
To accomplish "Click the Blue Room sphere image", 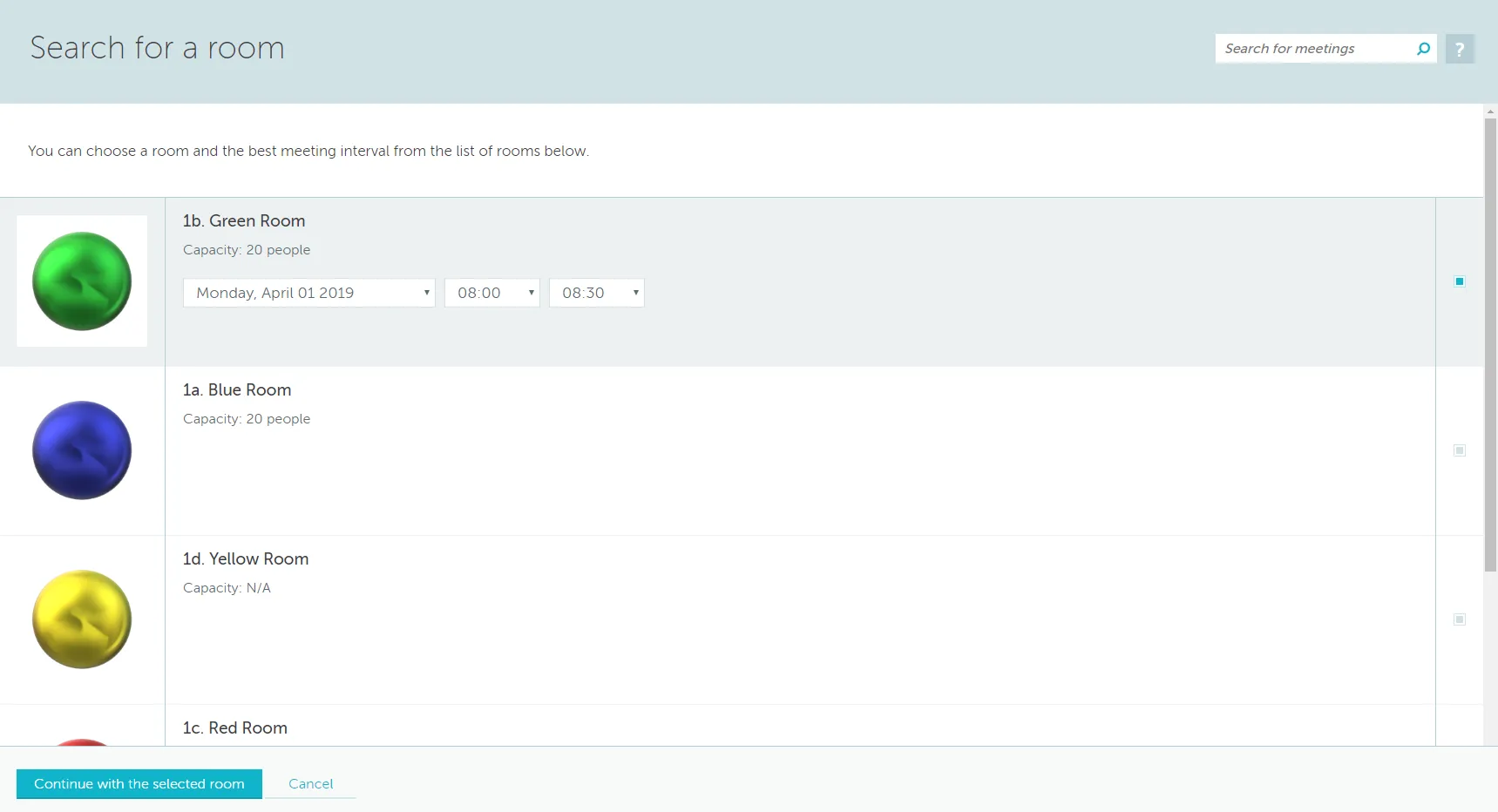I will point(82,450).
